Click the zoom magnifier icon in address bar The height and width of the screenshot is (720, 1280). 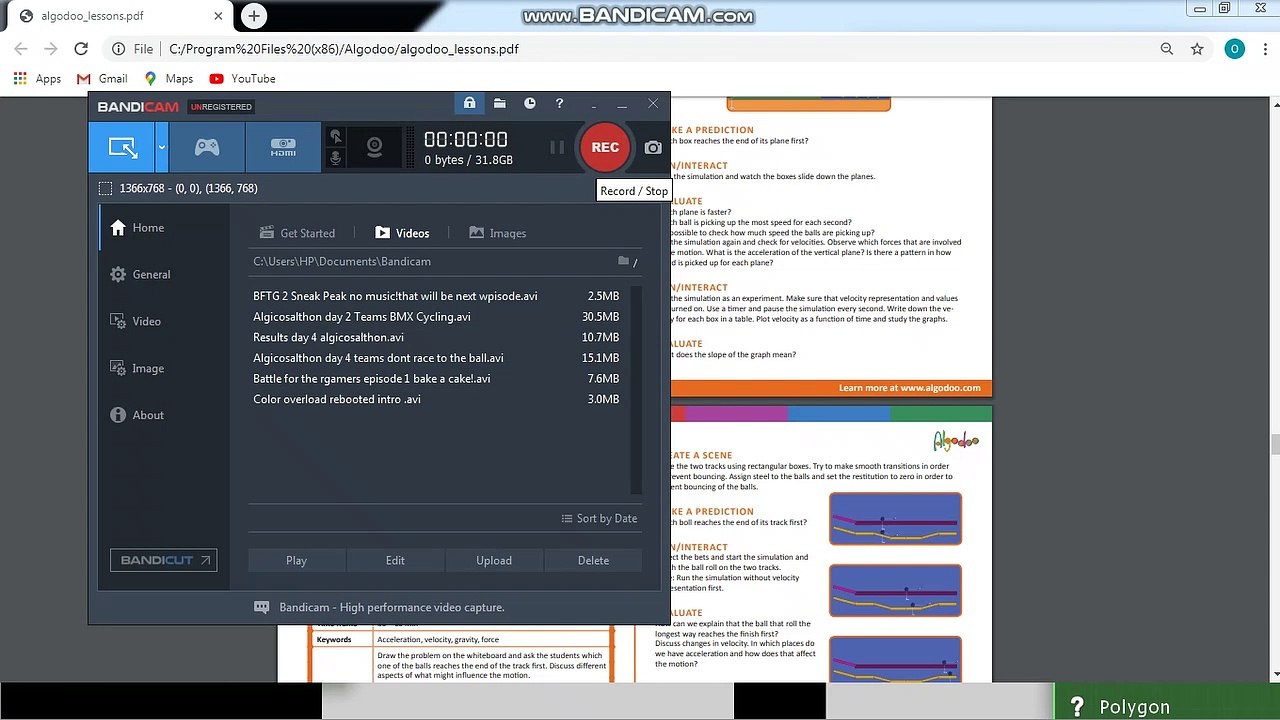[x=1167, y=49]
